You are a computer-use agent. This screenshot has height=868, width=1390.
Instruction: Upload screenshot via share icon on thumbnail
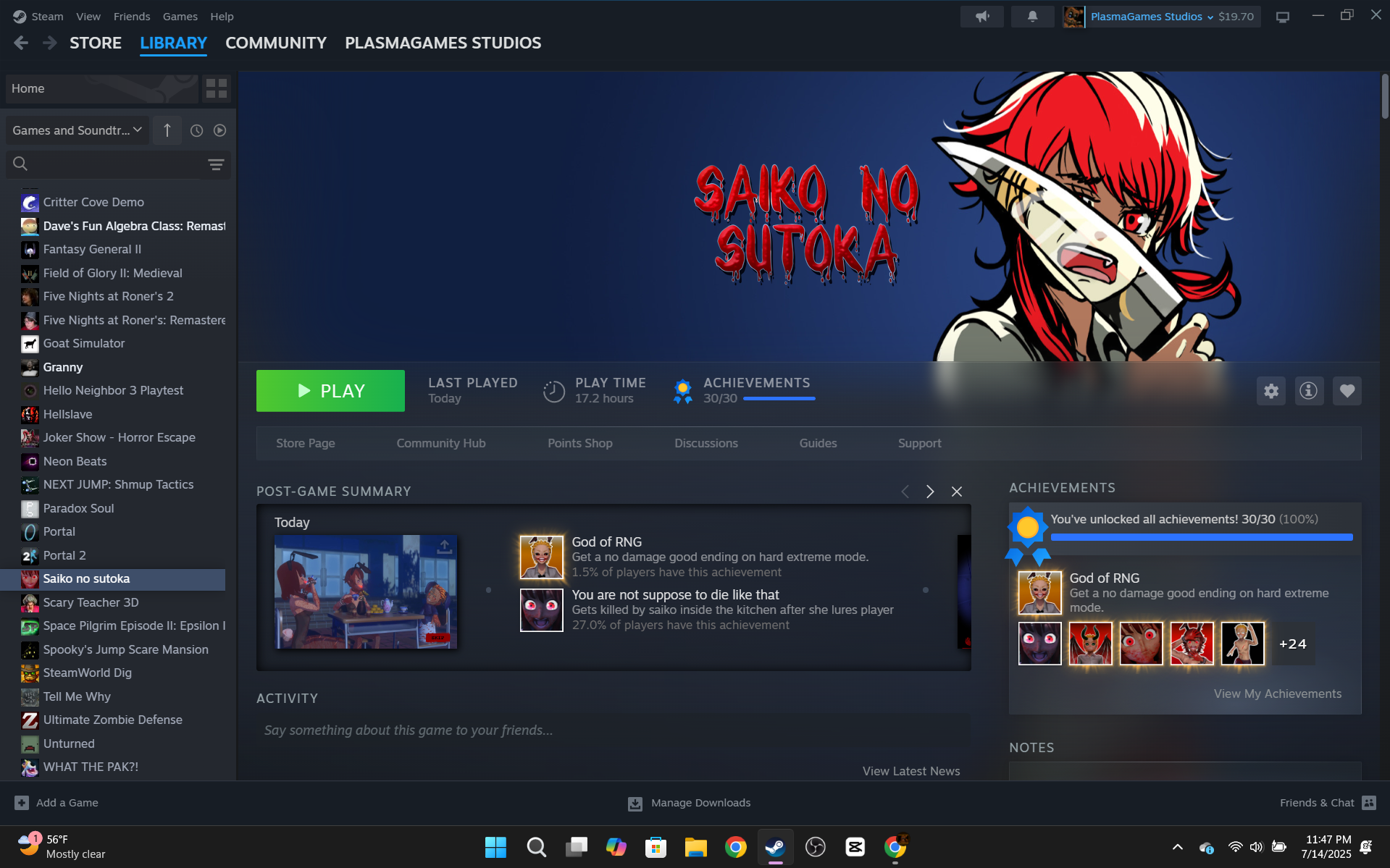444,547
